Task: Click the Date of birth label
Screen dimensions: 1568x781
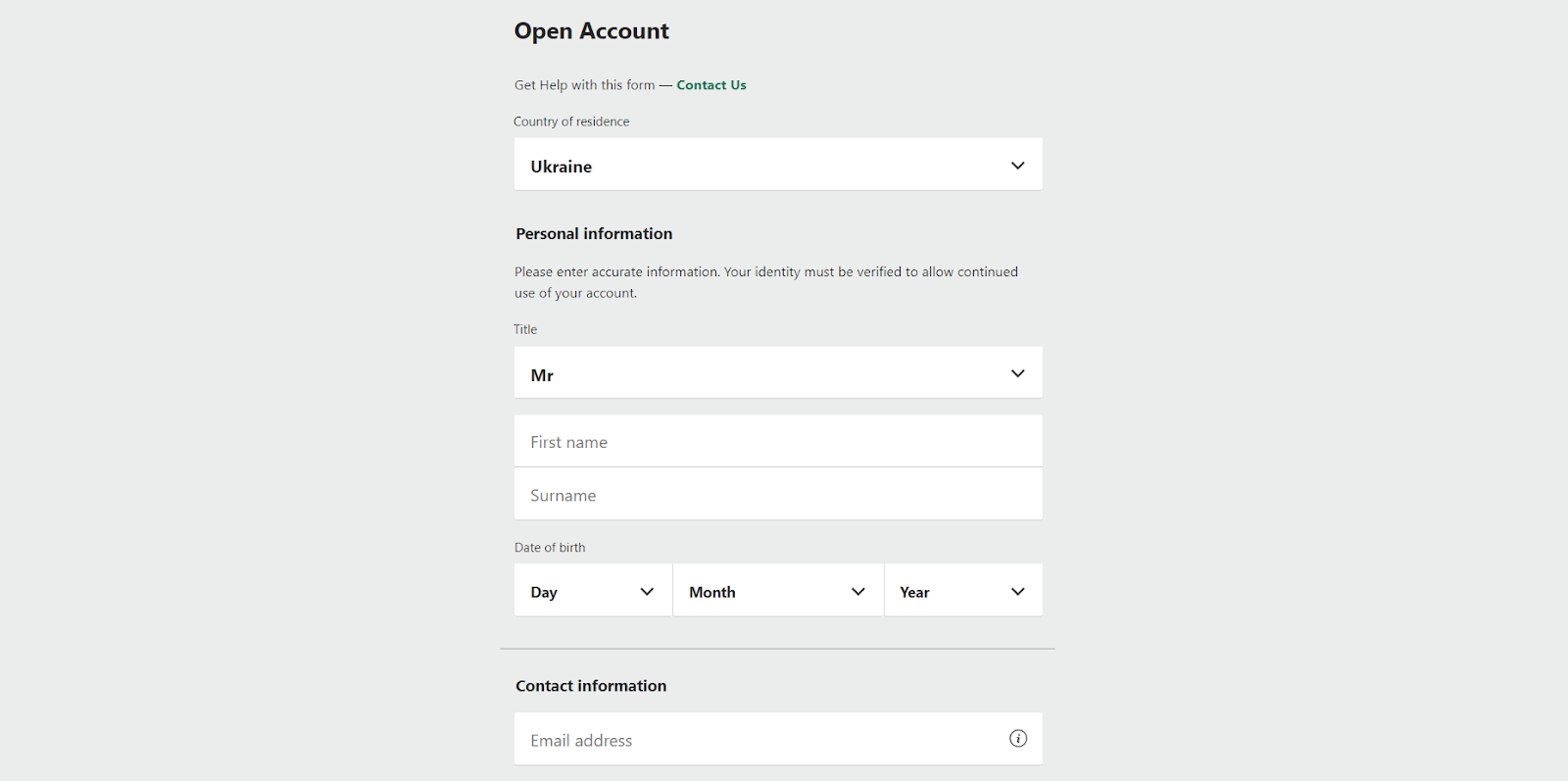Action: 550,548
